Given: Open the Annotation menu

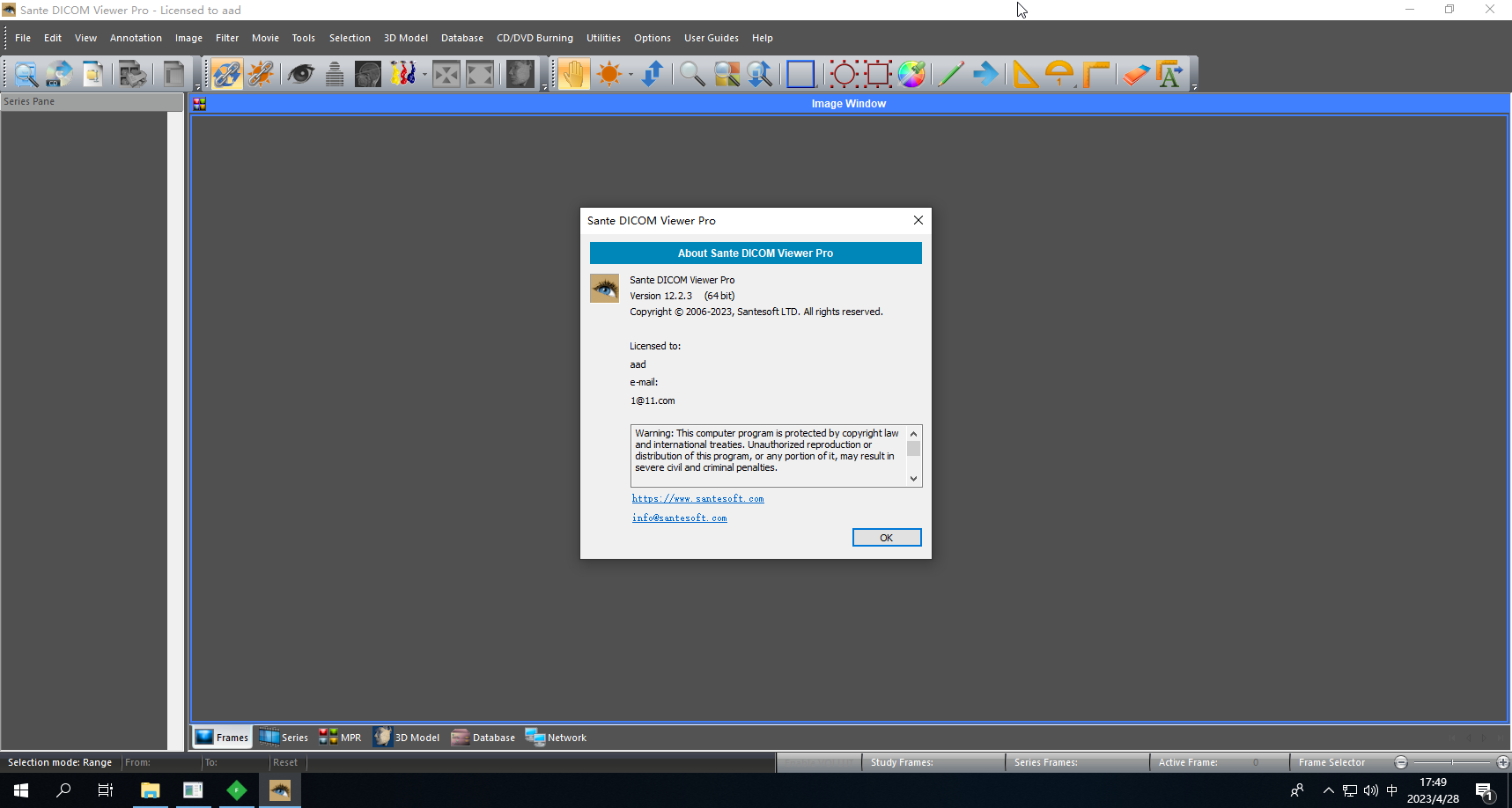Looking at the screenshot, I should click(136, 38).
